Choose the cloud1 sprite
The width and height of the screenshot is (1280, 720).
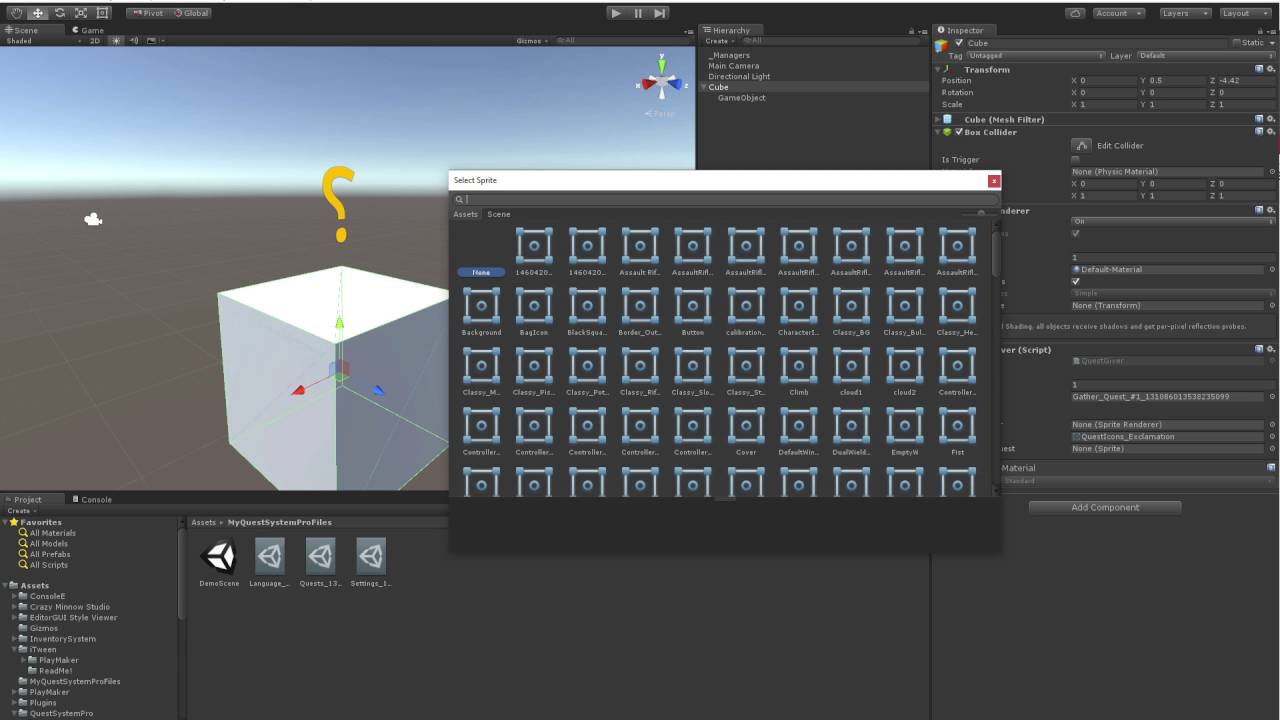pos(852,372)
